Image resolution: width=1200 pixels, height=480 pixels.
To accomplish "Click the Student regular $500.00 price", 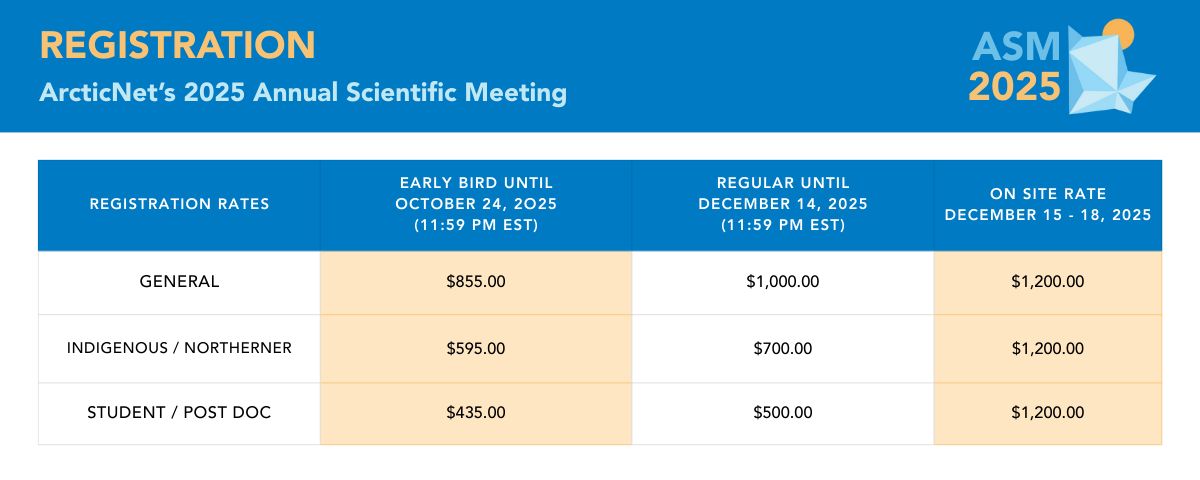I will click(783, 412).
